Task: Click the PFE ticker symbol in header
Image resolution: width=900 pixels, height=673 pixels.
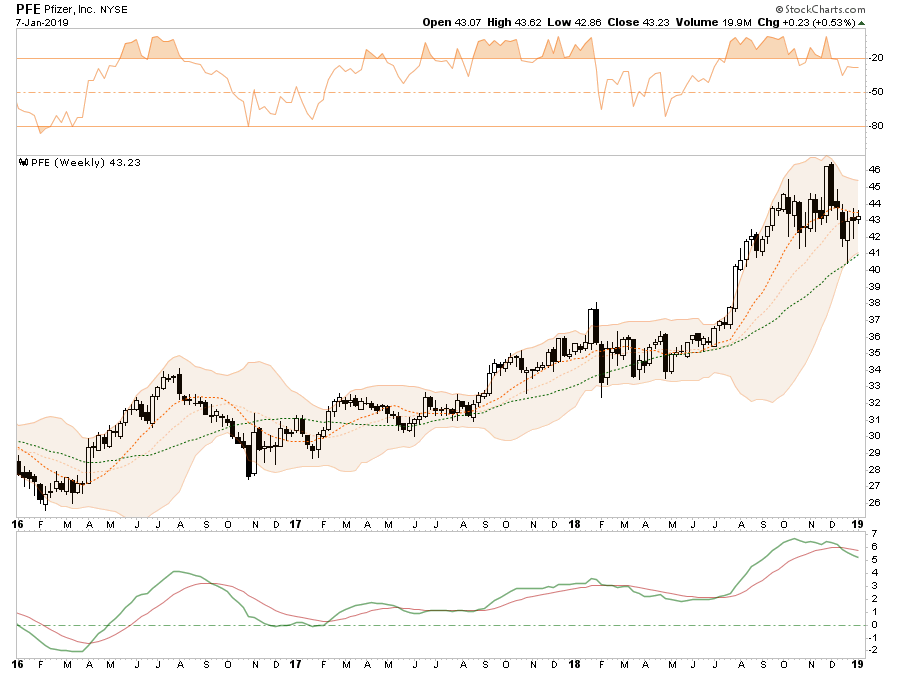Action: [28, 8]
